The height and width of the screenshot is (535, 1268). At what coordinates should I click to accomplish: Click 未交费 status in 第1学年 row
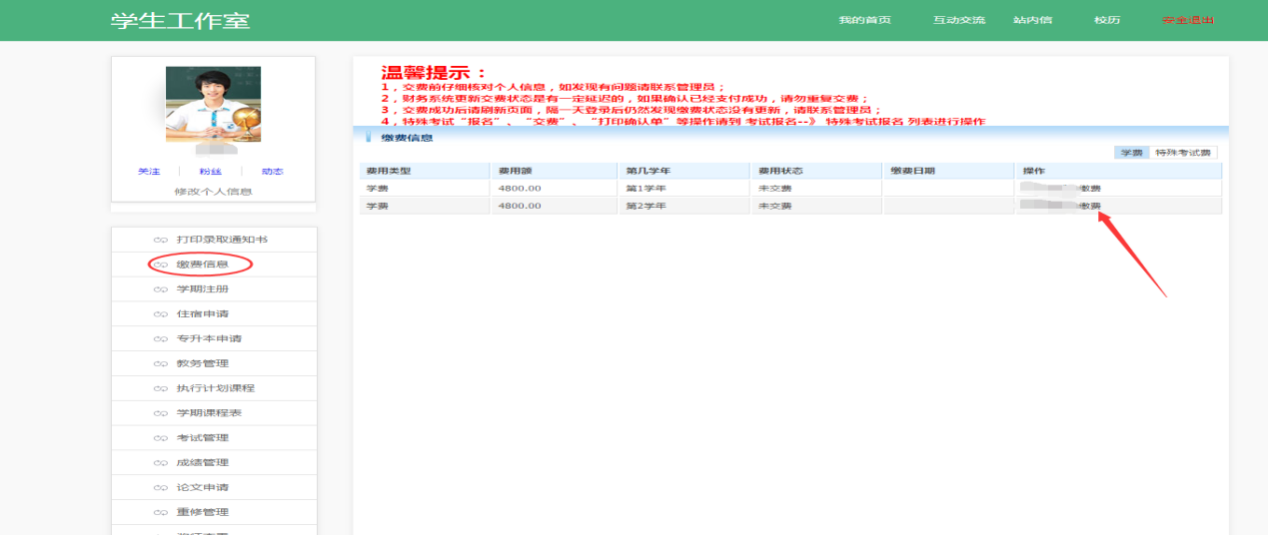coord(775,188)
